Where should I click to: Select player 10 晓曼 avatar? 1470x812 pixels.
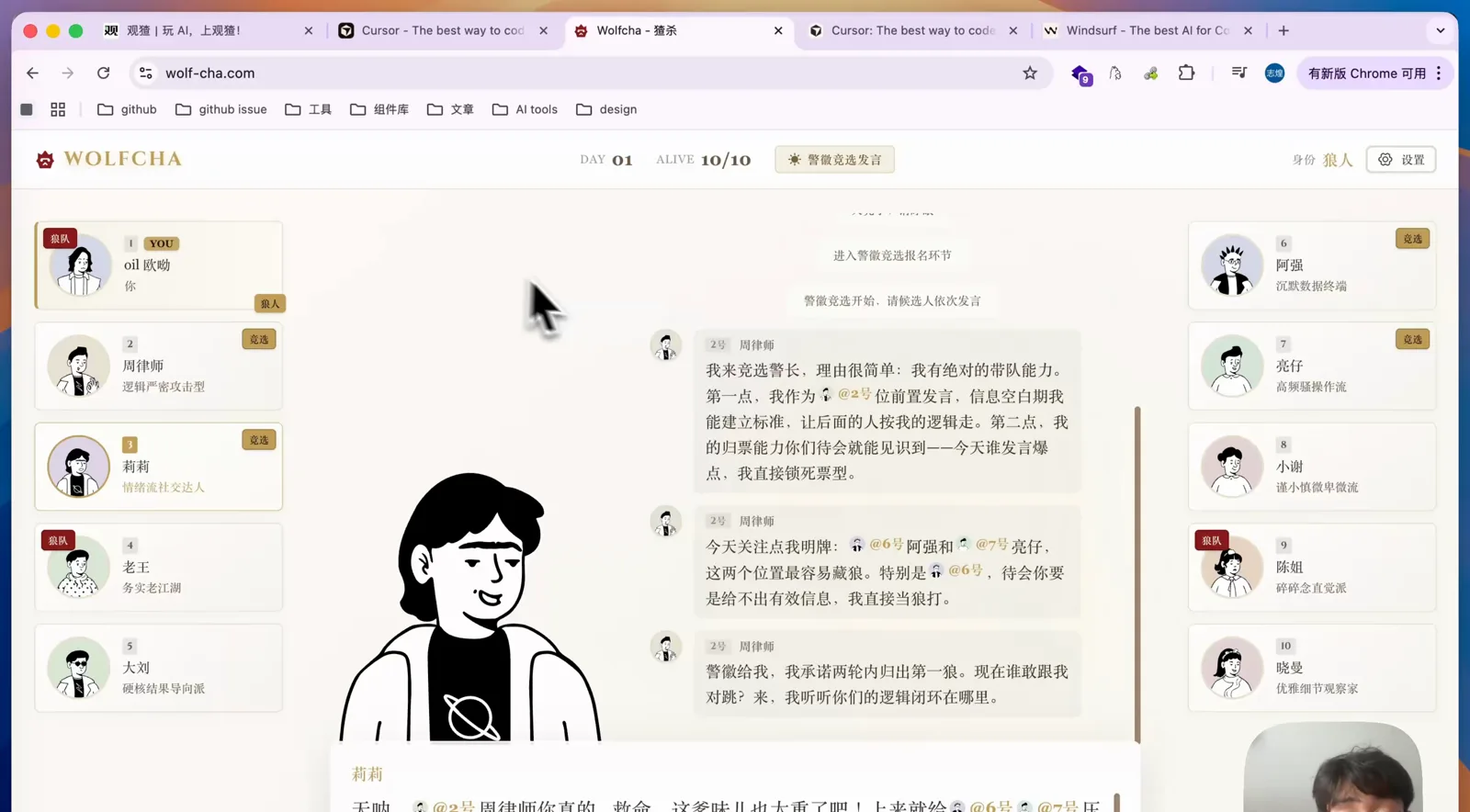pyautogui.click(x=1232, y=668)
